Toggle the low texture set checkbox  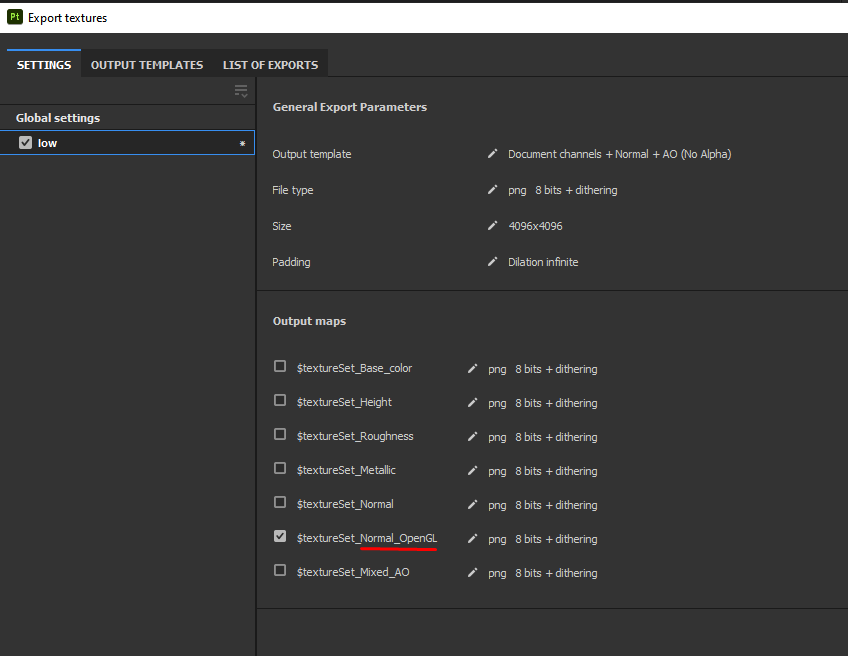tap(26, 143)
